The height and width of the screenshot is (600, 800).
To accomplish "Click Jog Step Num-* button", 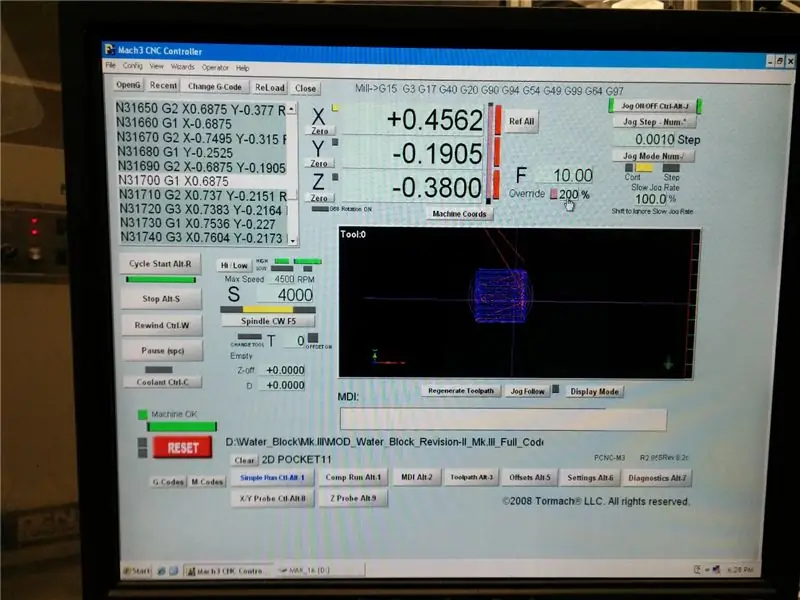I will [655, 121].
